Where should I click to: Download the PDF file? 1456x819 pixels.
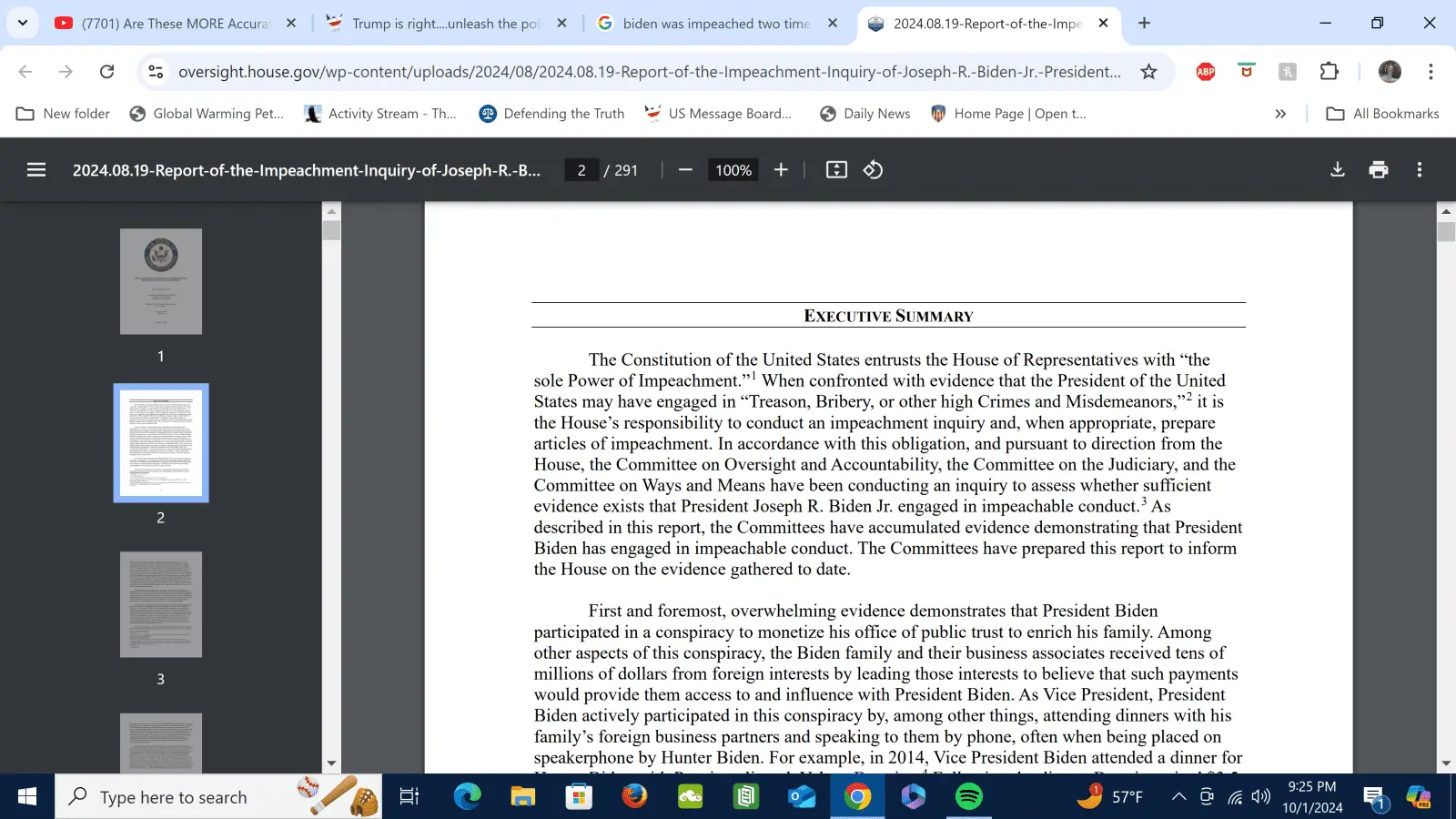(1337, 170)
